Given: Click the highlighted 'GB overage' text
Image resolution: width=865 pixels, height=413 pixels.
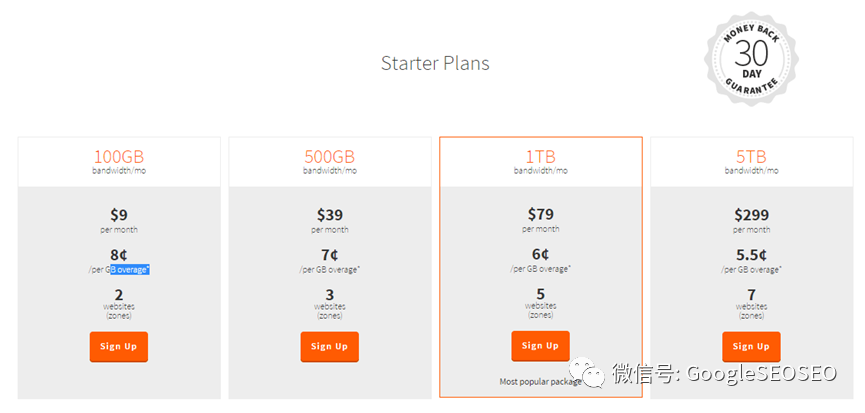Looking at the screenshot, I should (x=130, y=270).
